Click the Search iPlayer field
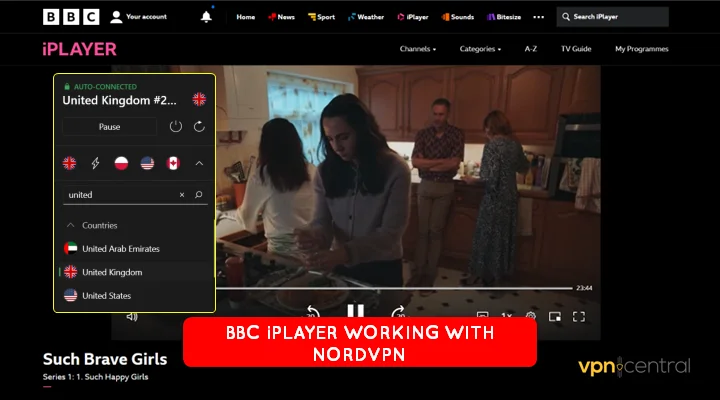720x400 pixels. pyautogui.click(x=613, y=17)
